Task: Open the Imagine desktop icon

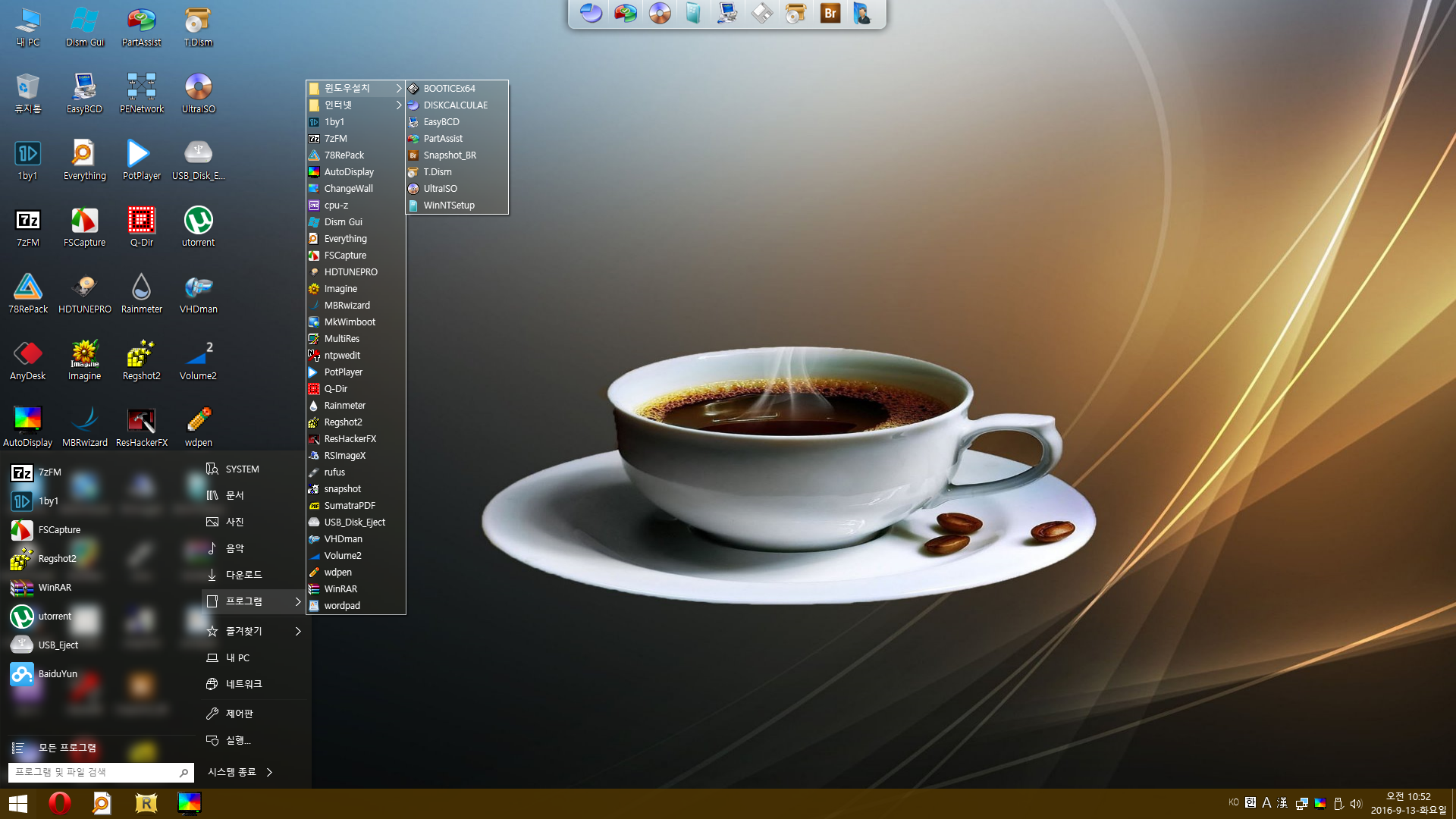Action: tap(84, 361)
